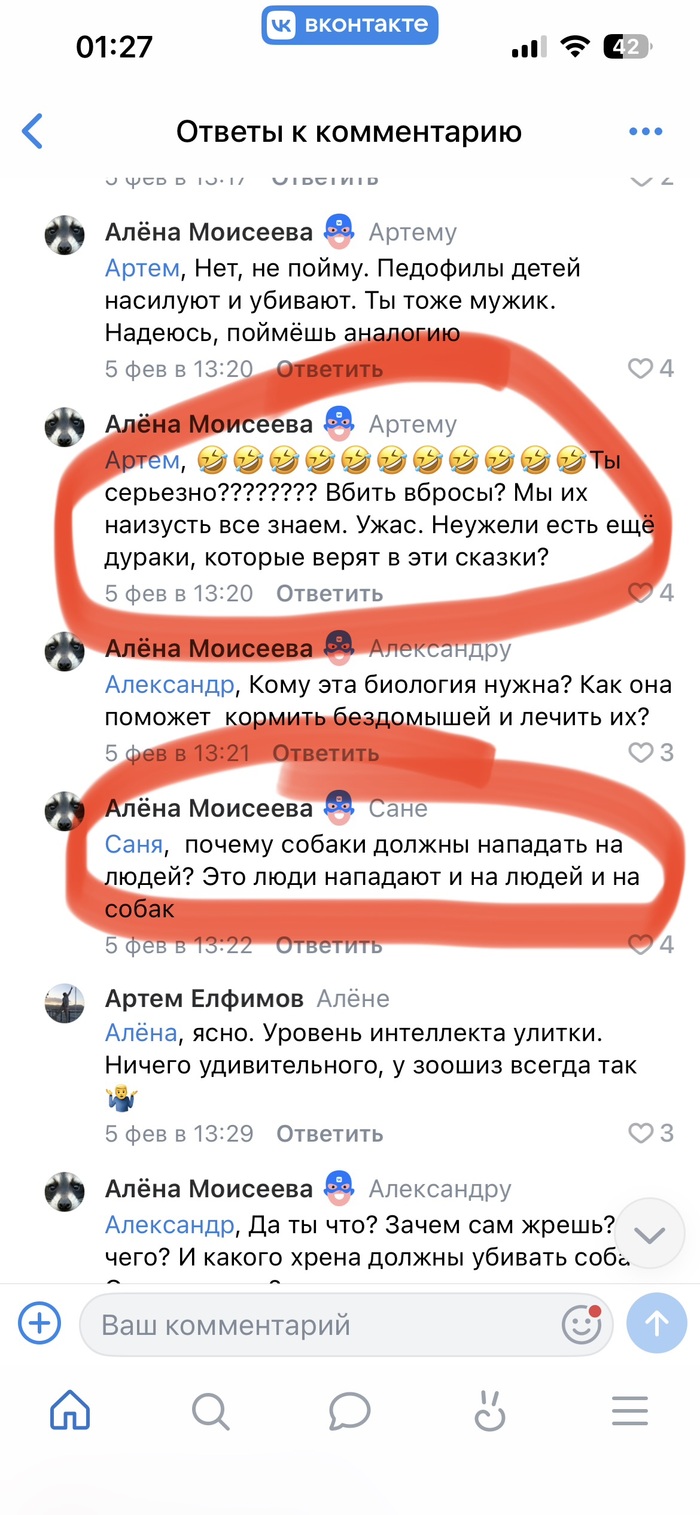Screen dimensions: 700x1515
Task: Open the Search tab
Action: (x=210, y=1411)
